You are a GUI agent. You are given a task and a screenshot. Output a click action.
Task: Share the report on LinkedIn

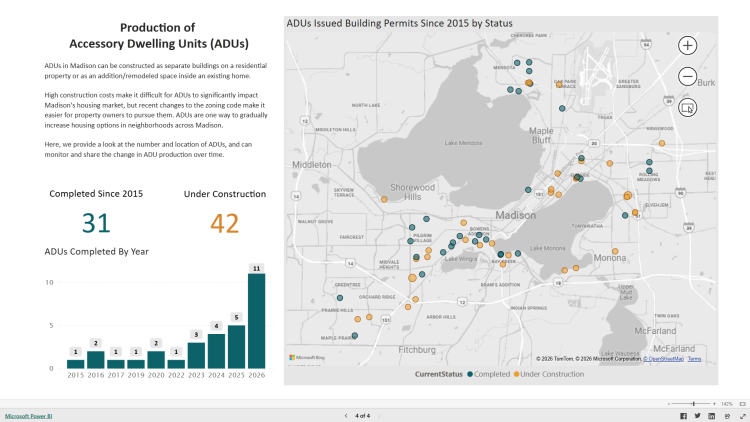tap(712, 416)
